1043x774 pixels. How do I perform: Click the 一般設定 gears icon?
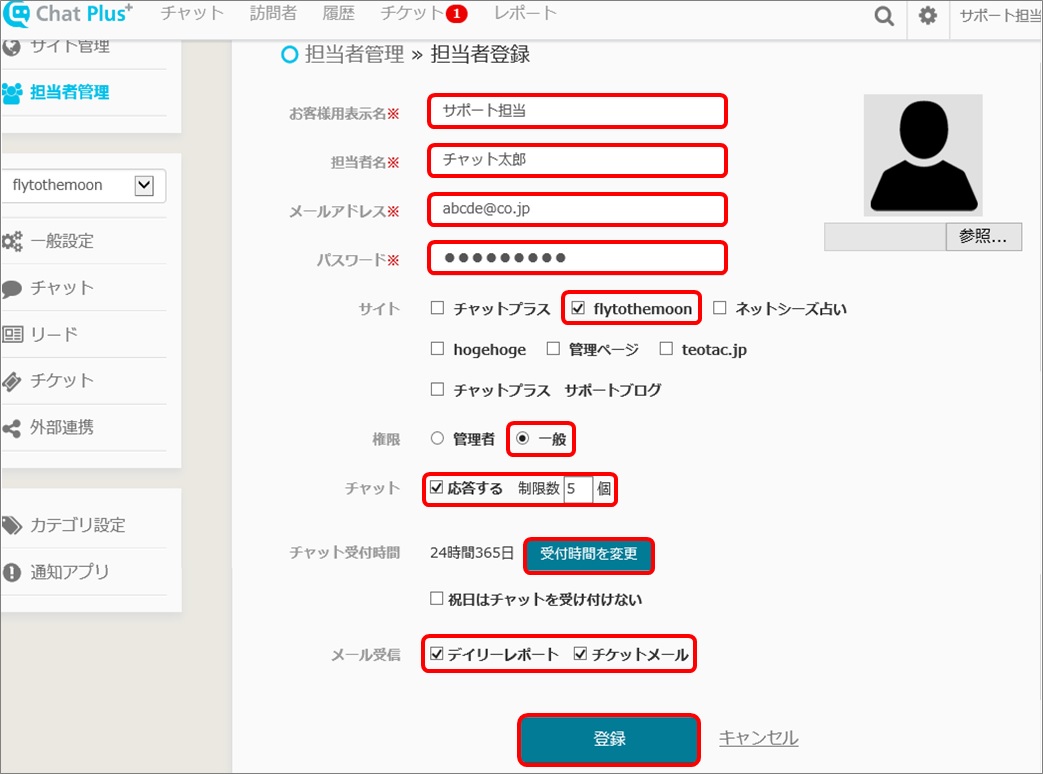point(12,241)
